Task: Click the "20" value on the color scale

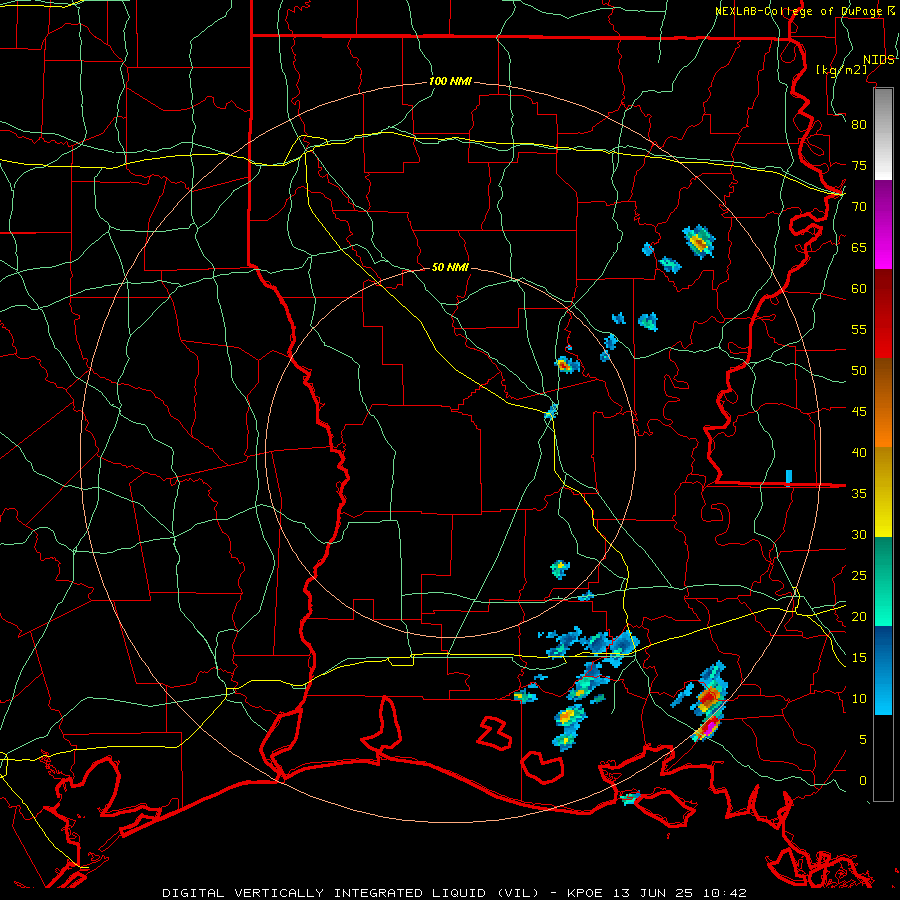Action: 859,616
